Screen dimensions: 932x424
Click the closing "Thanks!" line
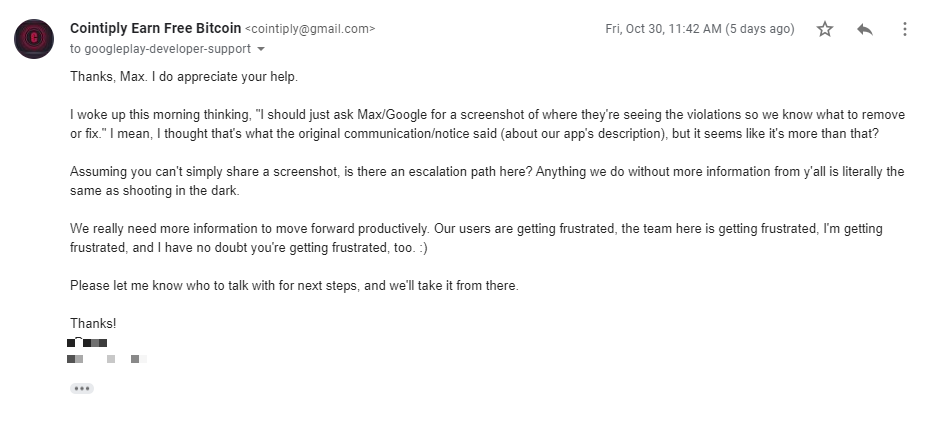(93, 324)
